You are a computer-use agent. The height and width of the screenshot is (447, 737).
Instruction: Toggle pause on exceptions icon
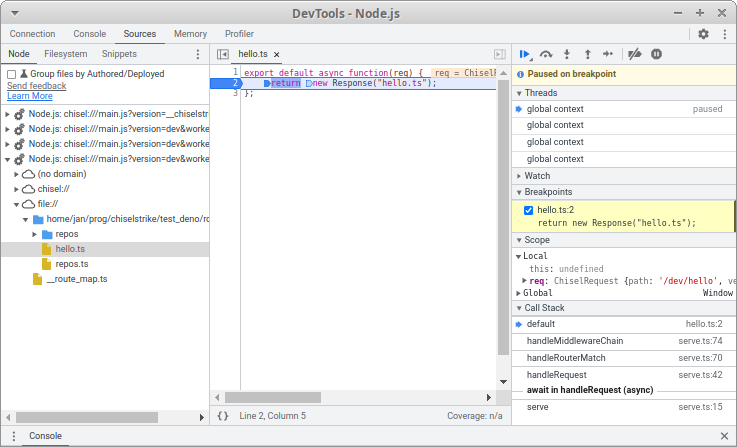coord(657,55)
